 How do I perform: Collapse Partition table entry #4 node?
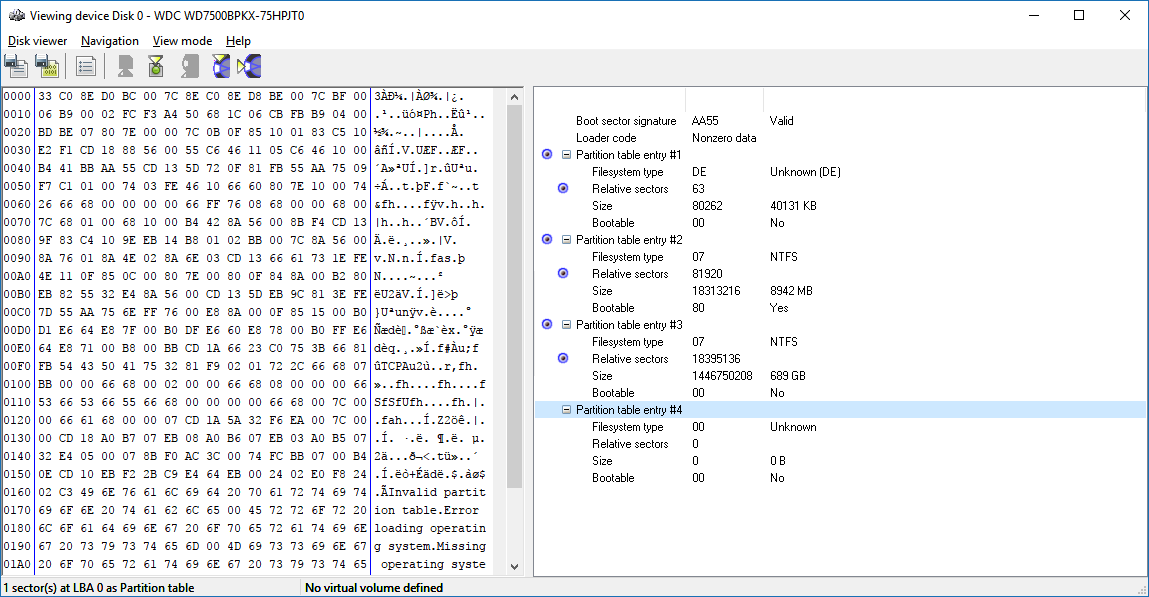click(x=566, y=410)
